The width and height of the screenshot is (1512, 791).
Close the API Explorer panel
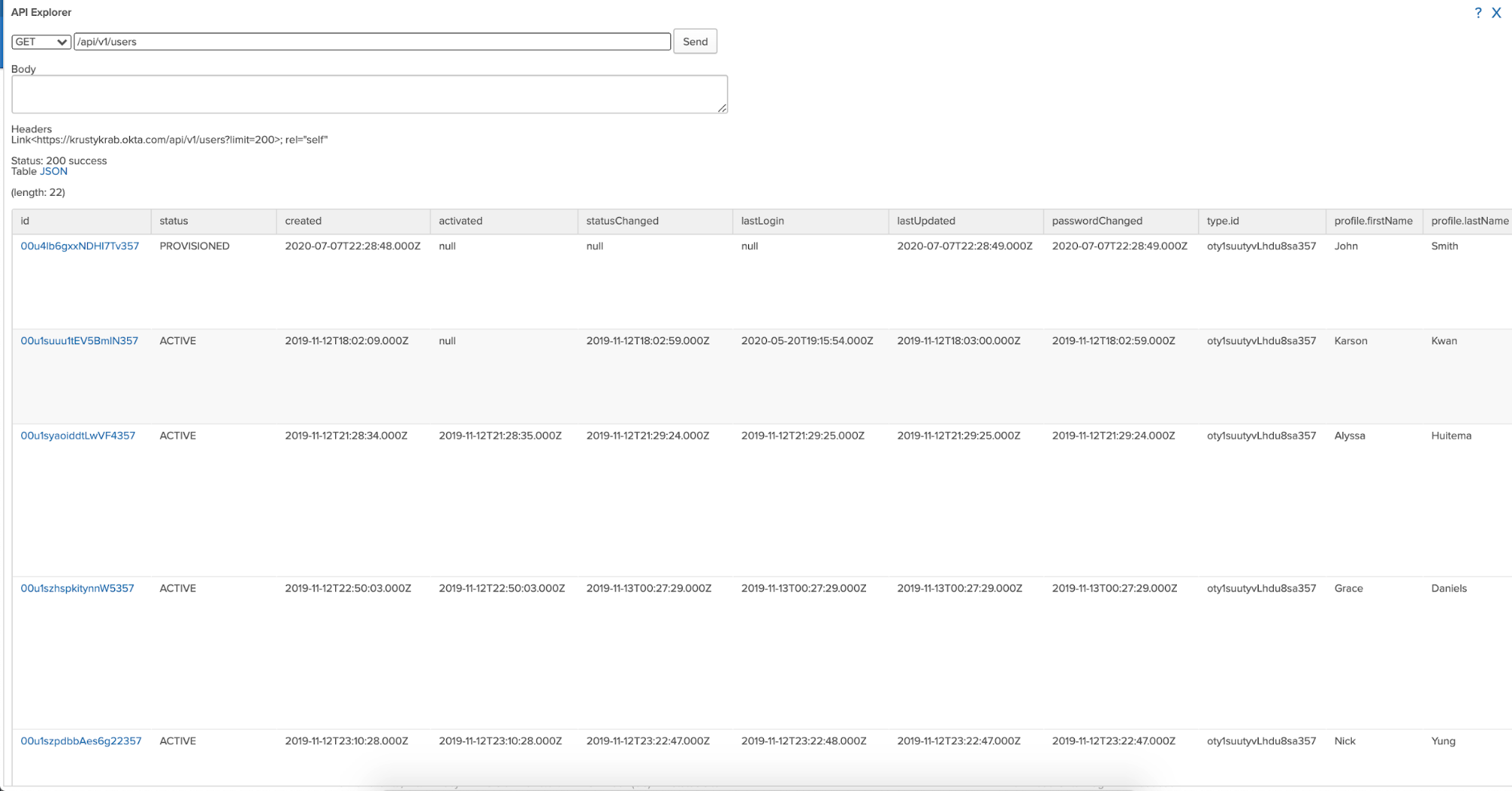coord(1496,13)
